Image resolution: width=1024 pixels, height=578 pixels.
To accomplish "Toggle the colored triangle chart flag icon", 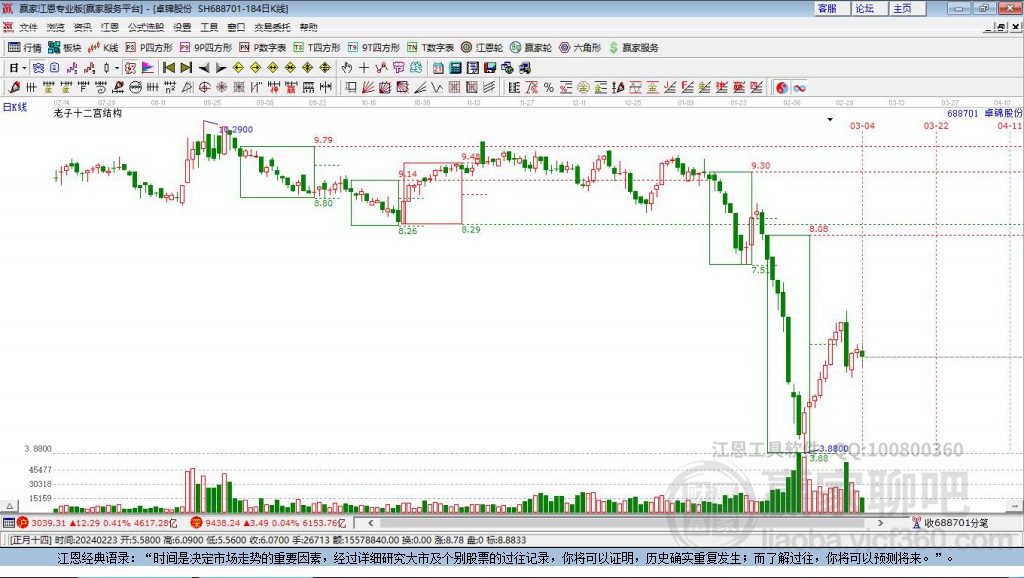I will click(148, 67).
